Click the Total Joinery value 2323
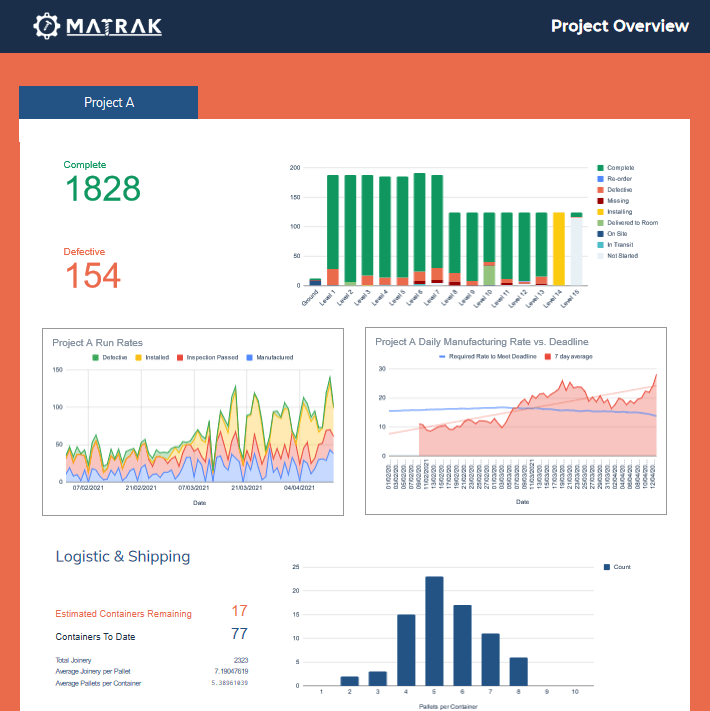This screenshot has width=710, height=711. pyautogui.click(x=241, y=660)
